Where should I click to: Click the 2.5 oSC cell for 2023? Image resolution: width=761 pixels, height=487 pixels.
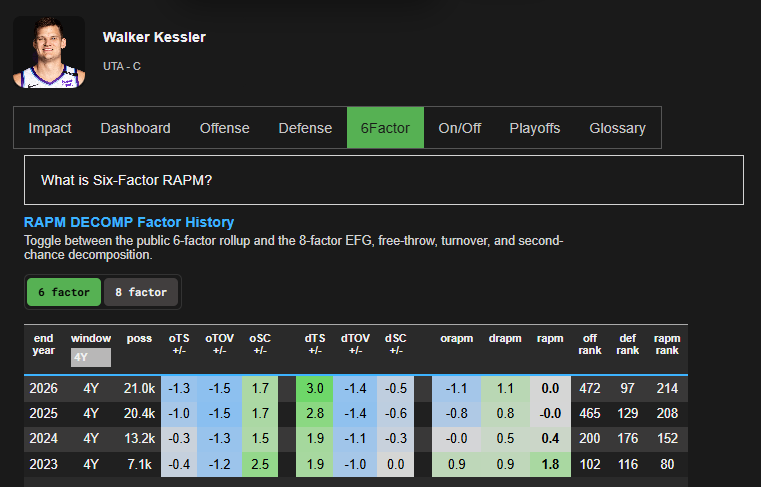coord(260,464)
